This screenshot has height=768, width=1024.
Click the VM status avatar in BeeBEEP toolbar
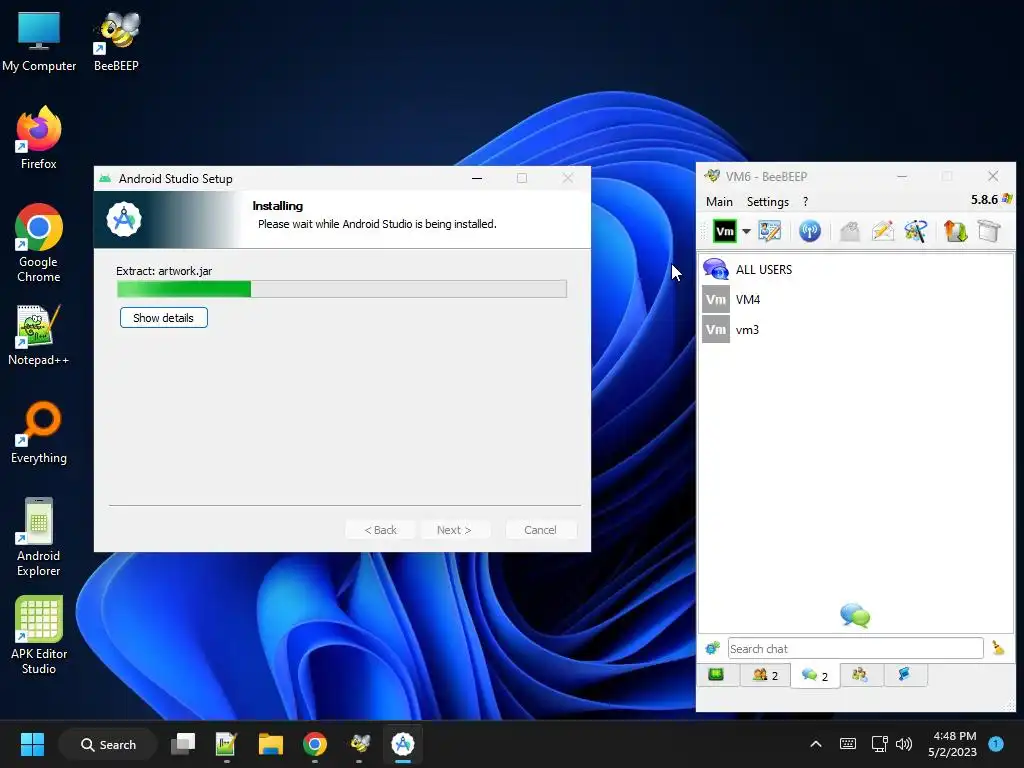(x=724, y=231)
